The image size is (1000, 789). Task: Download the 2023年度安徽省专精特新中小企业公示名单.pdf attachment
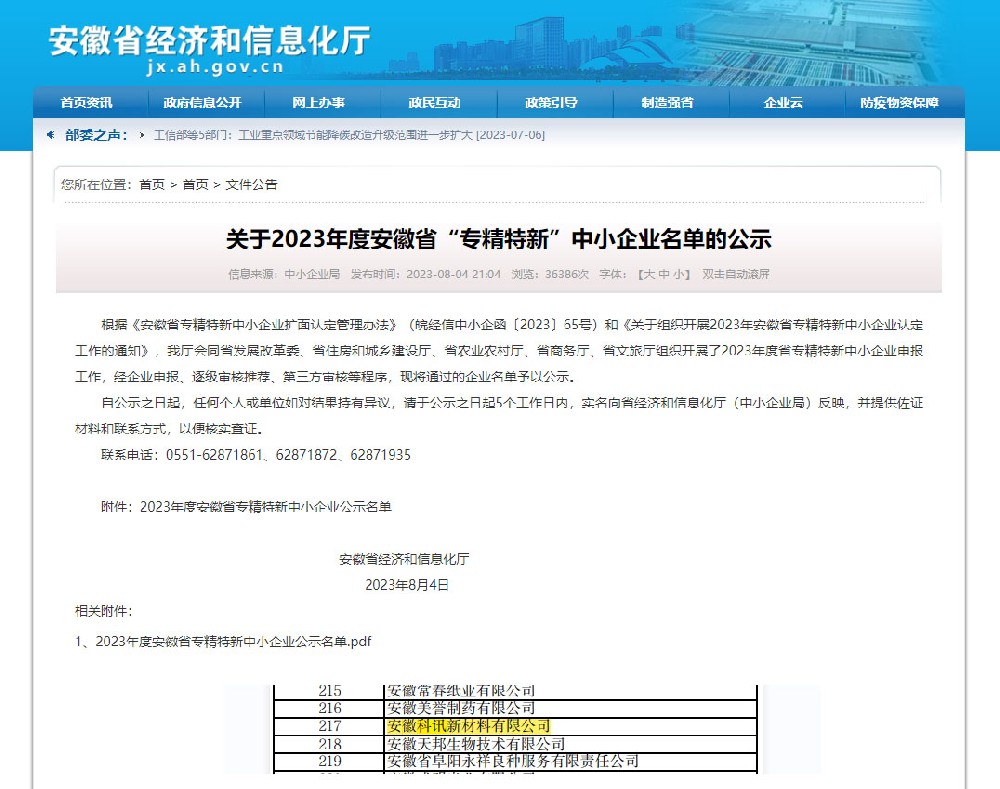(233, 641)
